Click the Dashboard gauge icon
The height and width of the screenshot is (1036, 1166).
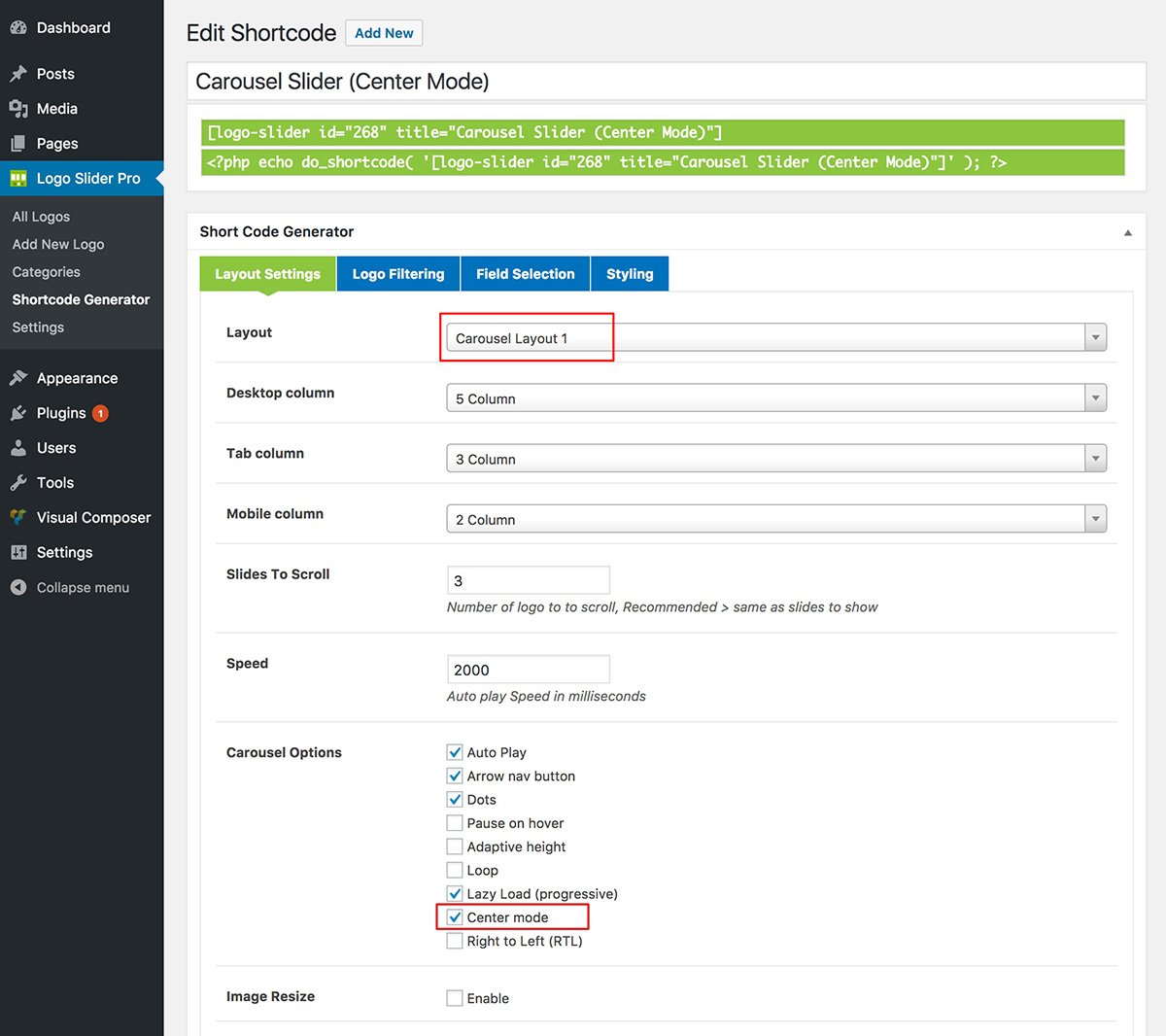(17, 28)
